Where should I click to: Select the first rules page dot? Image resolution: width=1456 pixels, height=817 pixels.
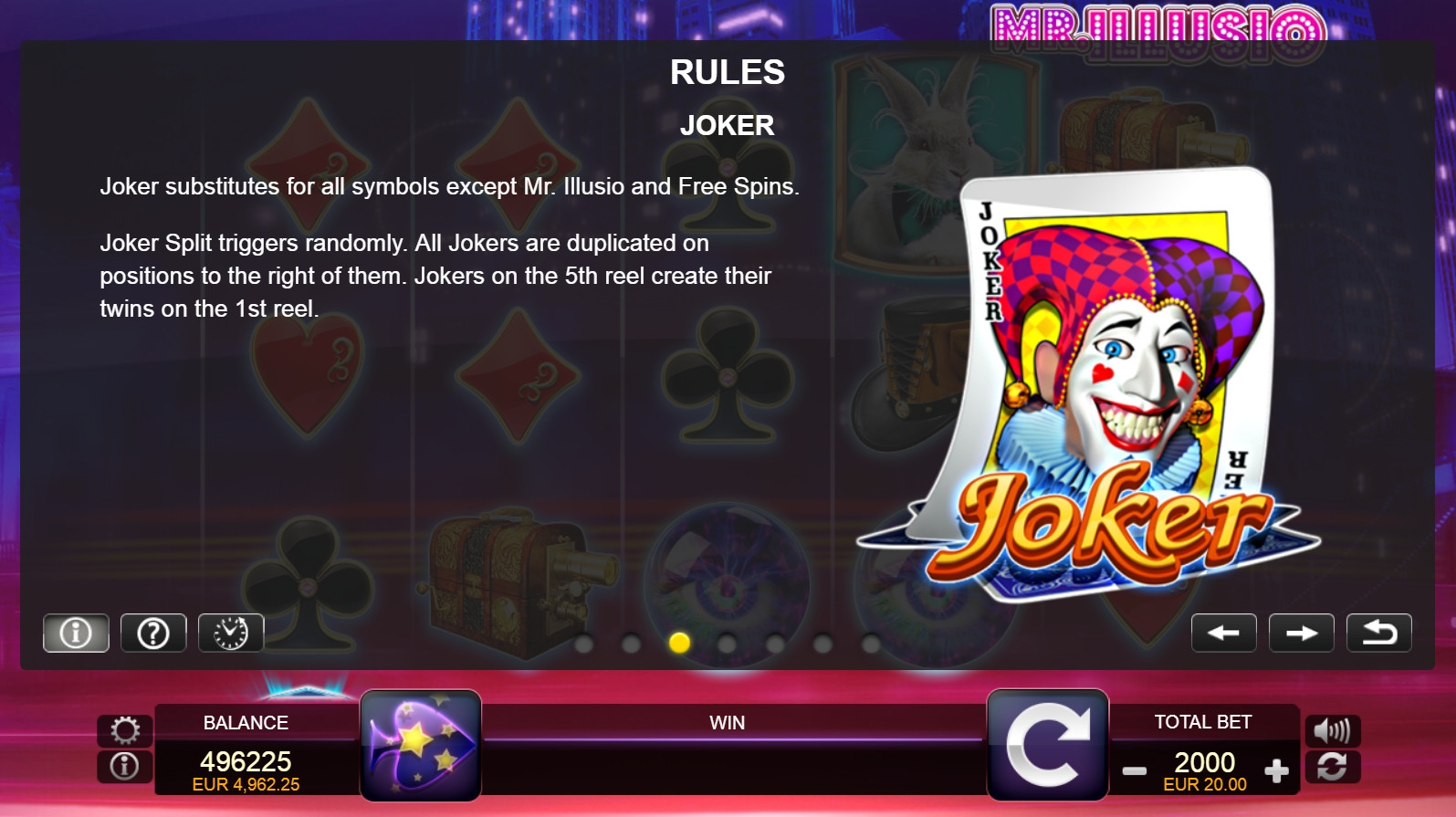pos(583,644)
